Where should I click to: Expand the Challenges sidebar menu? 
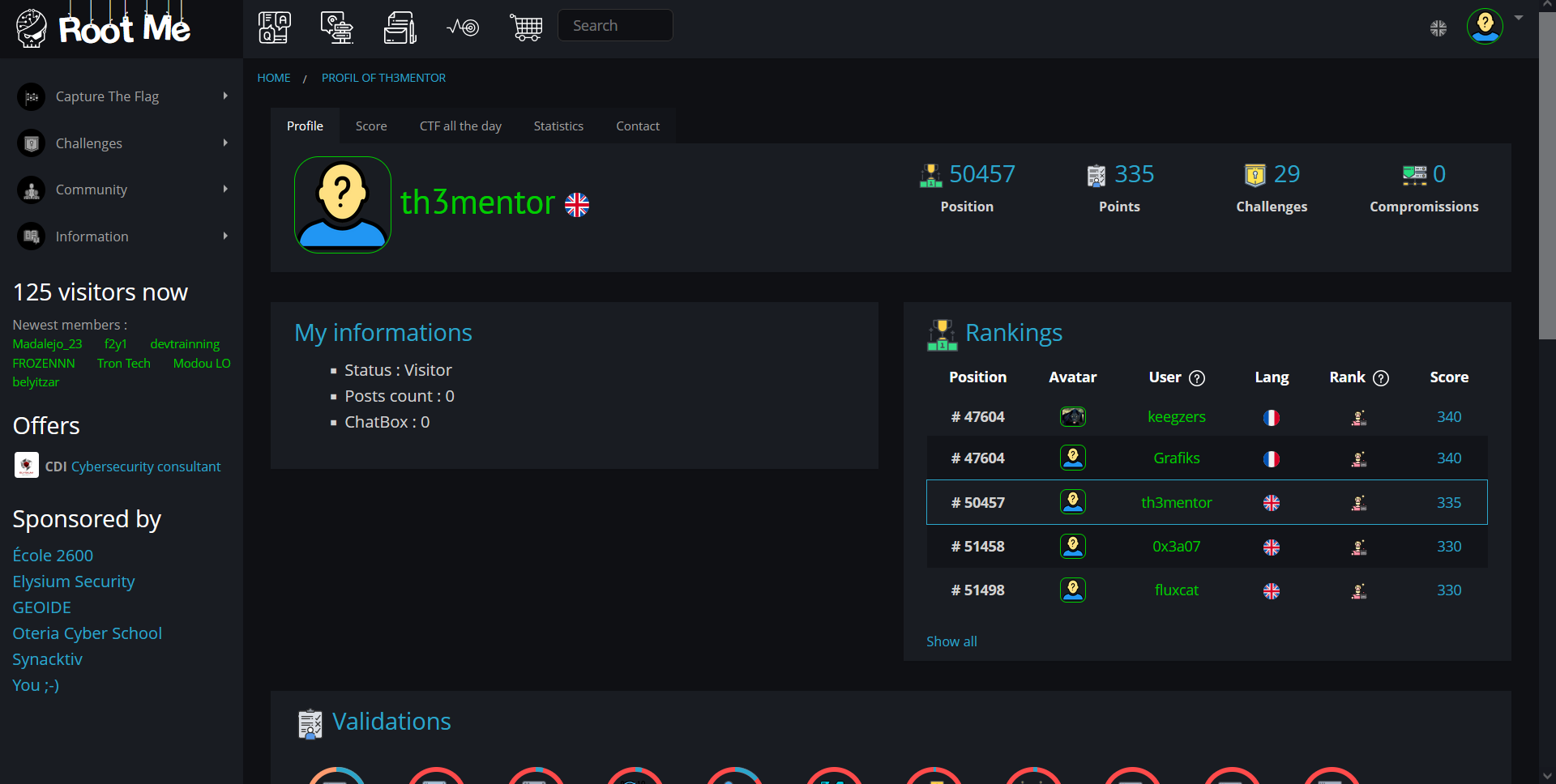point(122,143)
